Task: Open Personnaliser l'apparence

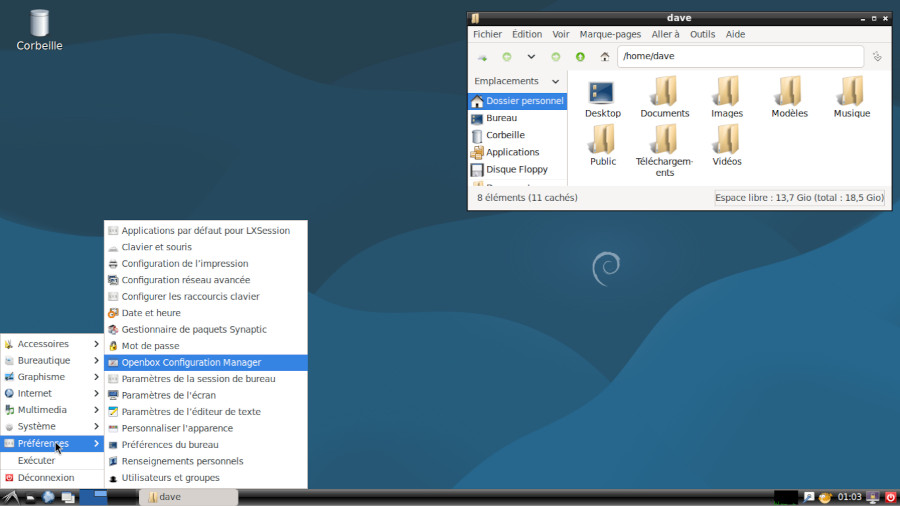Action: click(x=205, y=429)
